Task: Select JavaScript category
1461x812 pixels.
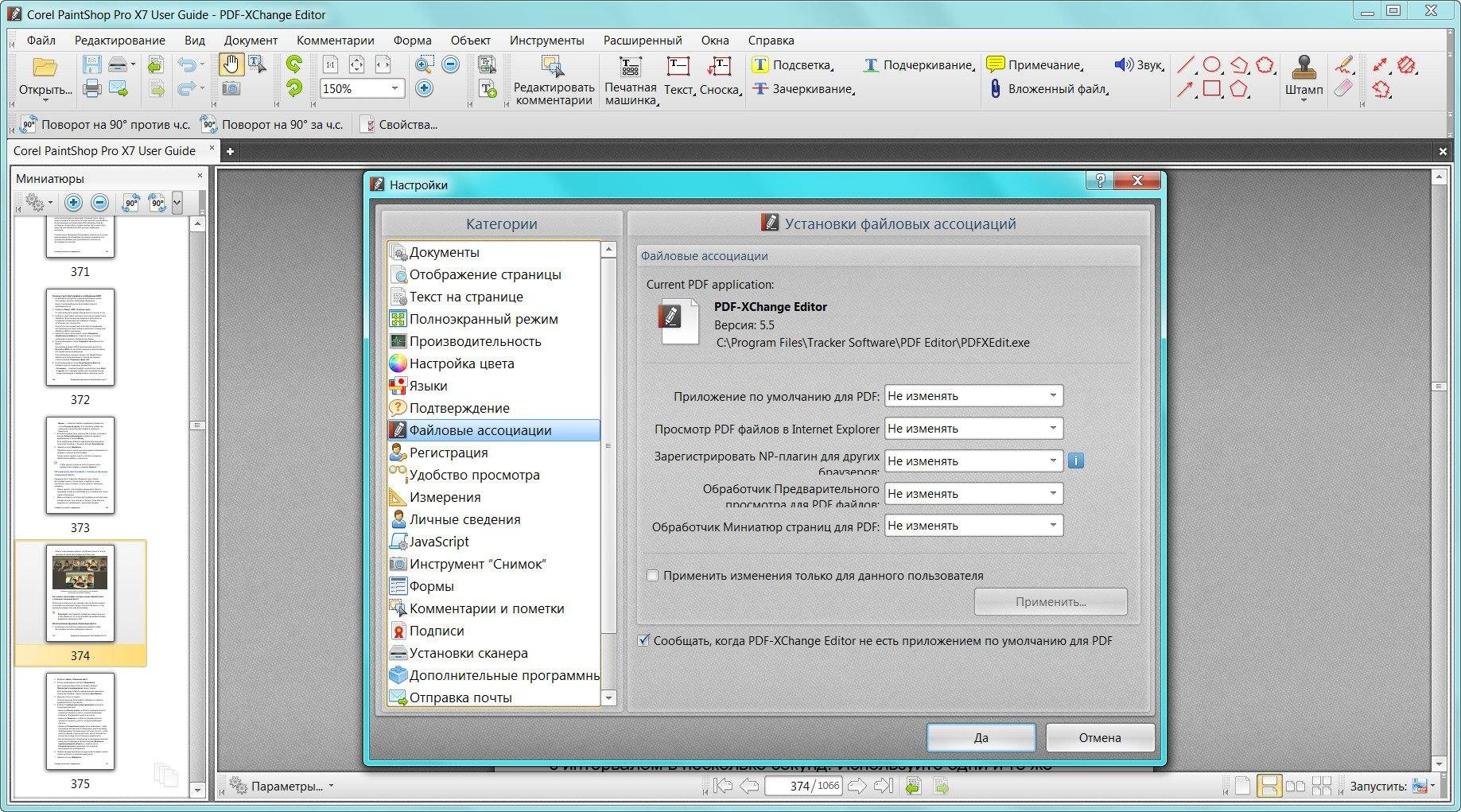Action: pyautogui.click(x=494, y=541)
